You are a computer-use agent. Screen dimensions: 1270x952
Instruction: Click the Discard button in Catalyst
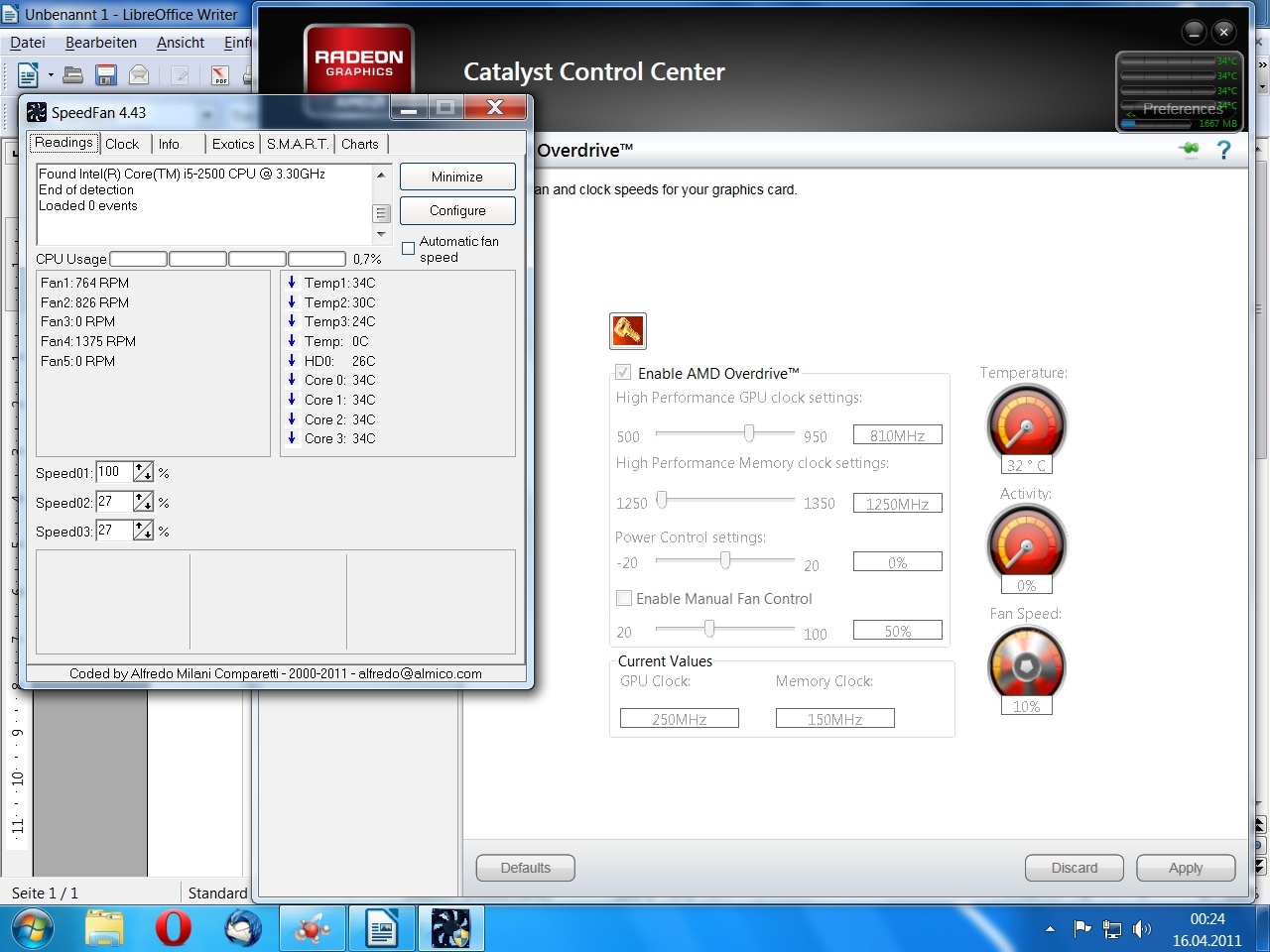click(1075, 868)
